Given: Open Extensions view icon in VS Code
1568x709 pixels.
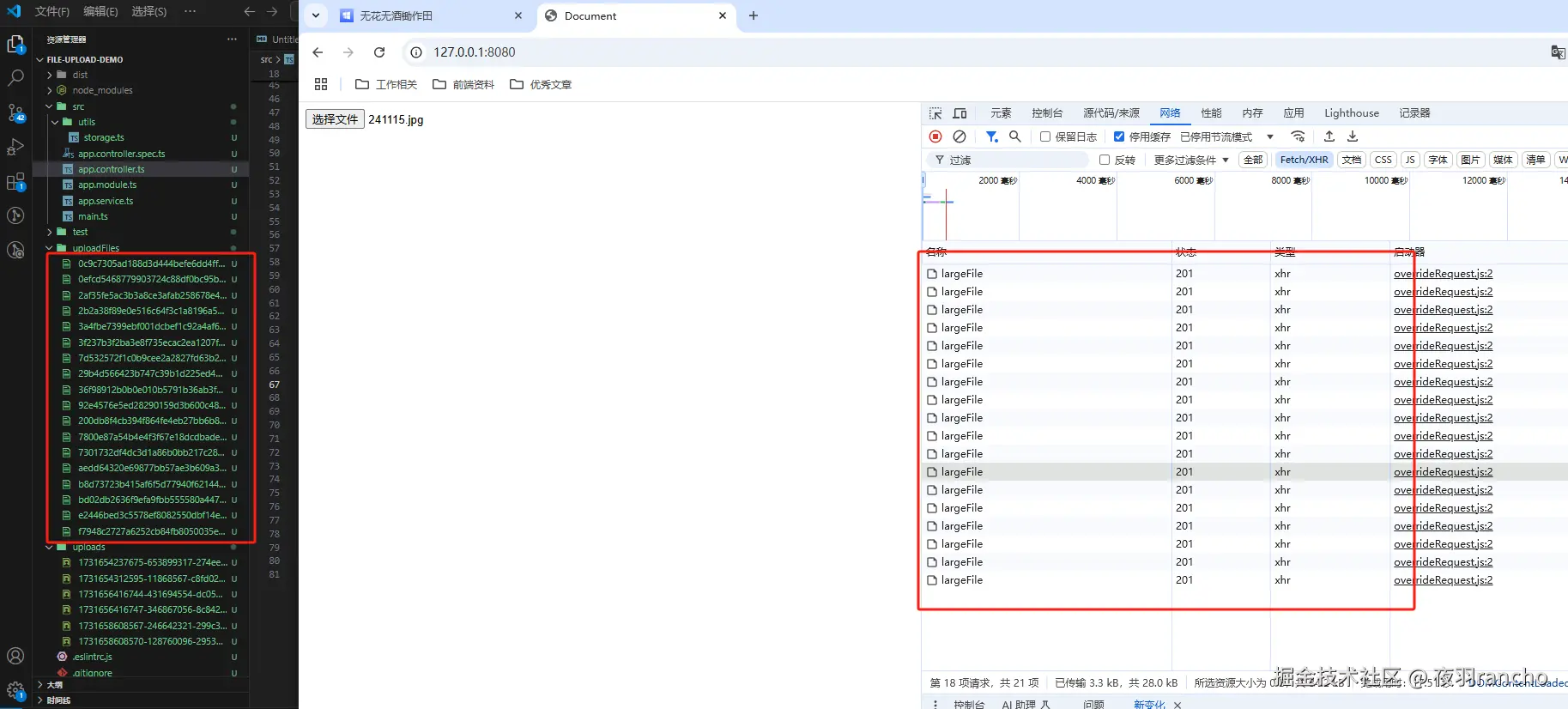Looking at the screenshot, I should (x=15, y=182).
